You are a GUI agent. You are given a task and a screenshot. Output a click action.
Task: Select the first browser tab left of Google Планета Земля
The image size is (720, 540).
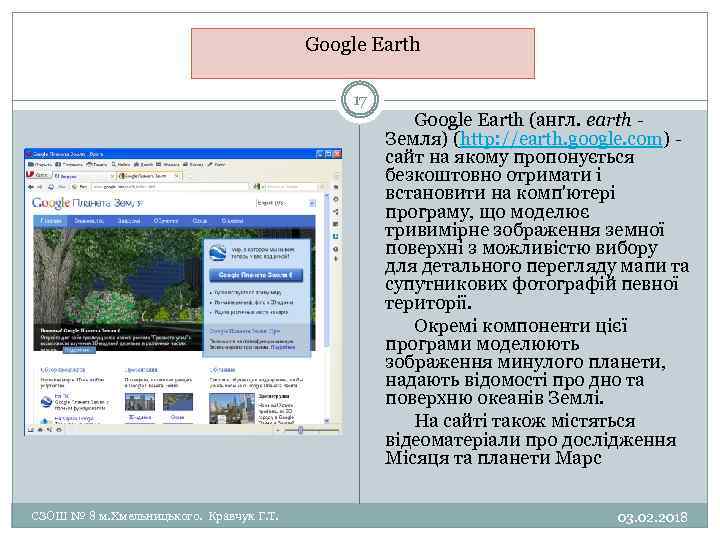(84, 175)
